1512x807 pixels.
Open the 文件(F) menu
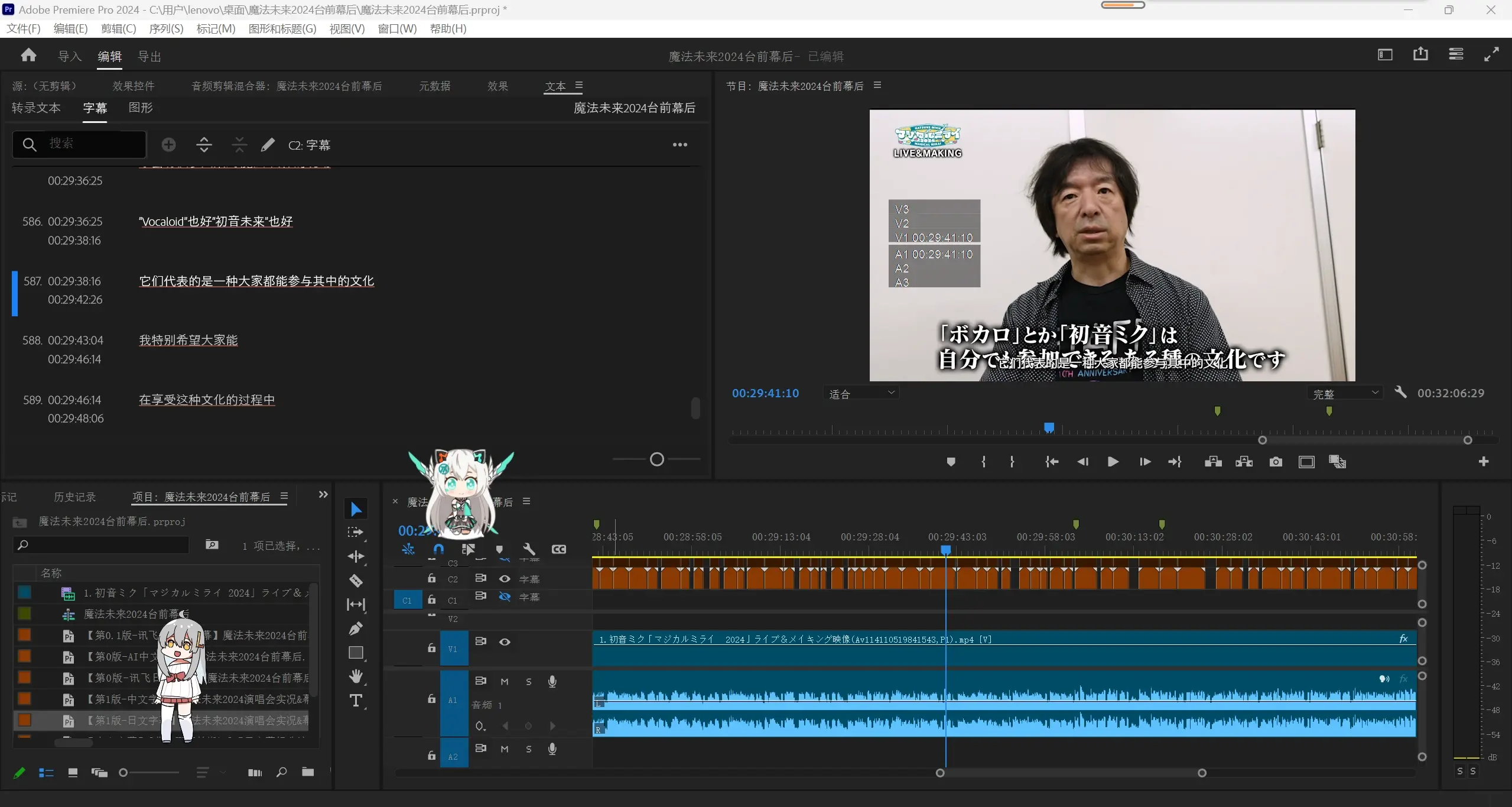pos(23,28)
